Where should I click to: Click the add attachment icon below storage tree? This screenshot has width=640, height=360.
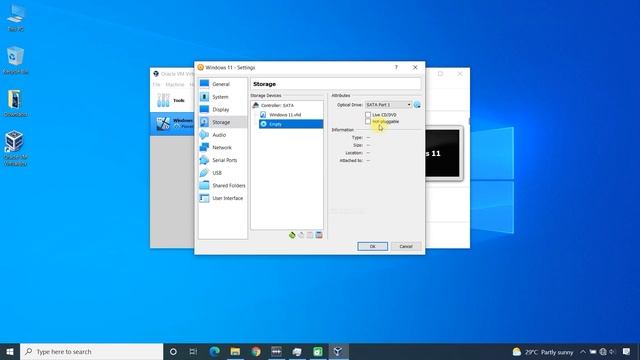310,235
